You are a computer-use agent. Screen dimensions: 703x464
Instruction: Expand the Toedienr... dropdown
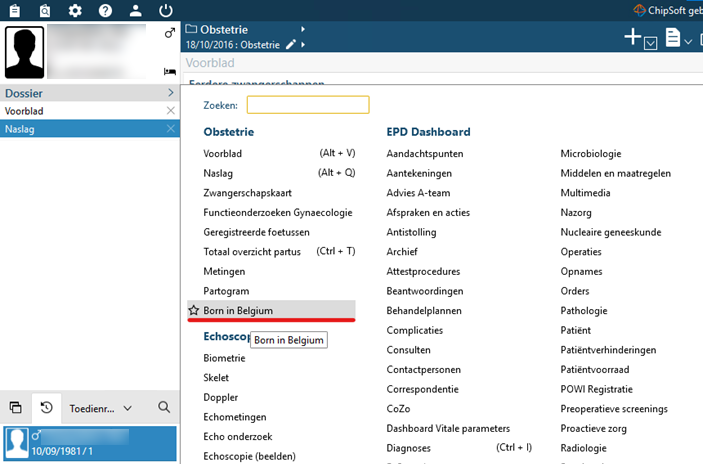pyautogui.click(x=127, y=408)
